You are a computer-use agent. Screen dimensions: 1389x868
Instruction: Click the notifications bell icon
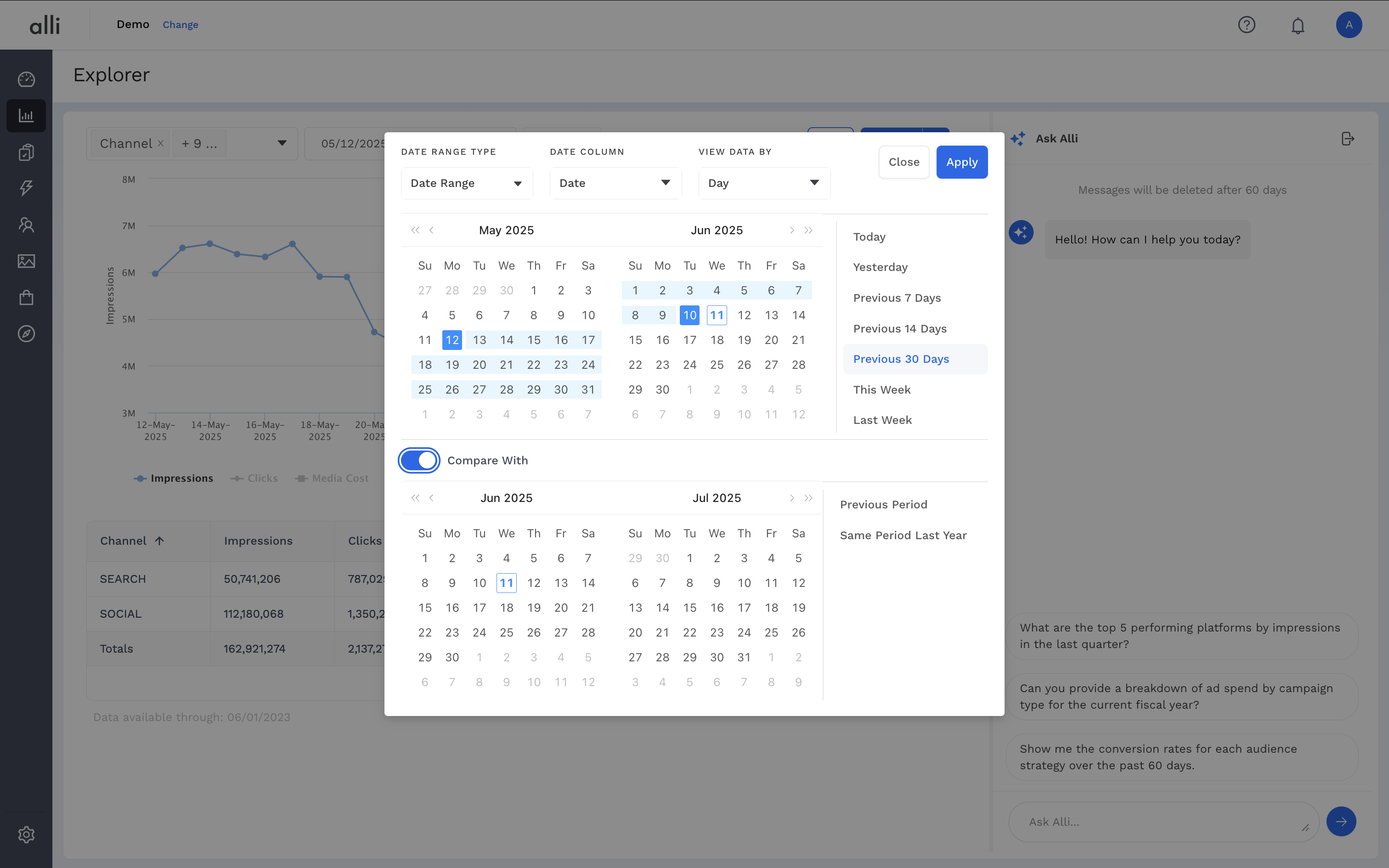coord(1298,25)
